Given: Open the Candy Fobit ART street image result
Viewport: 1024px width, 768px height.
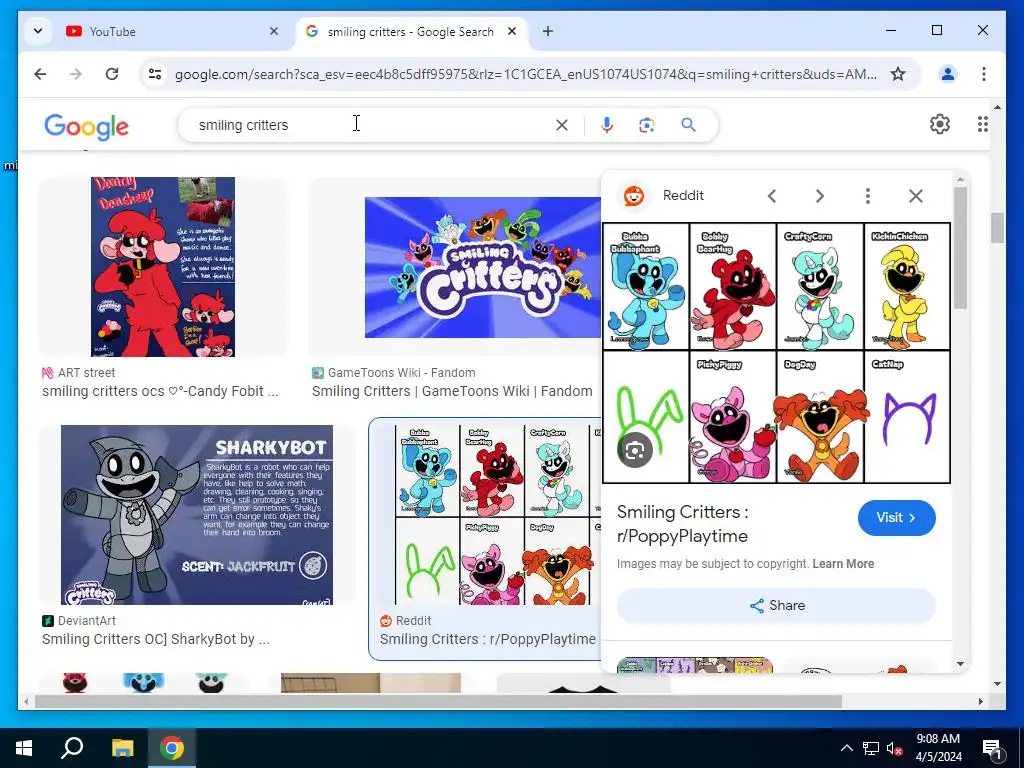Looking at the screenshot, I should tap(163, 266).
